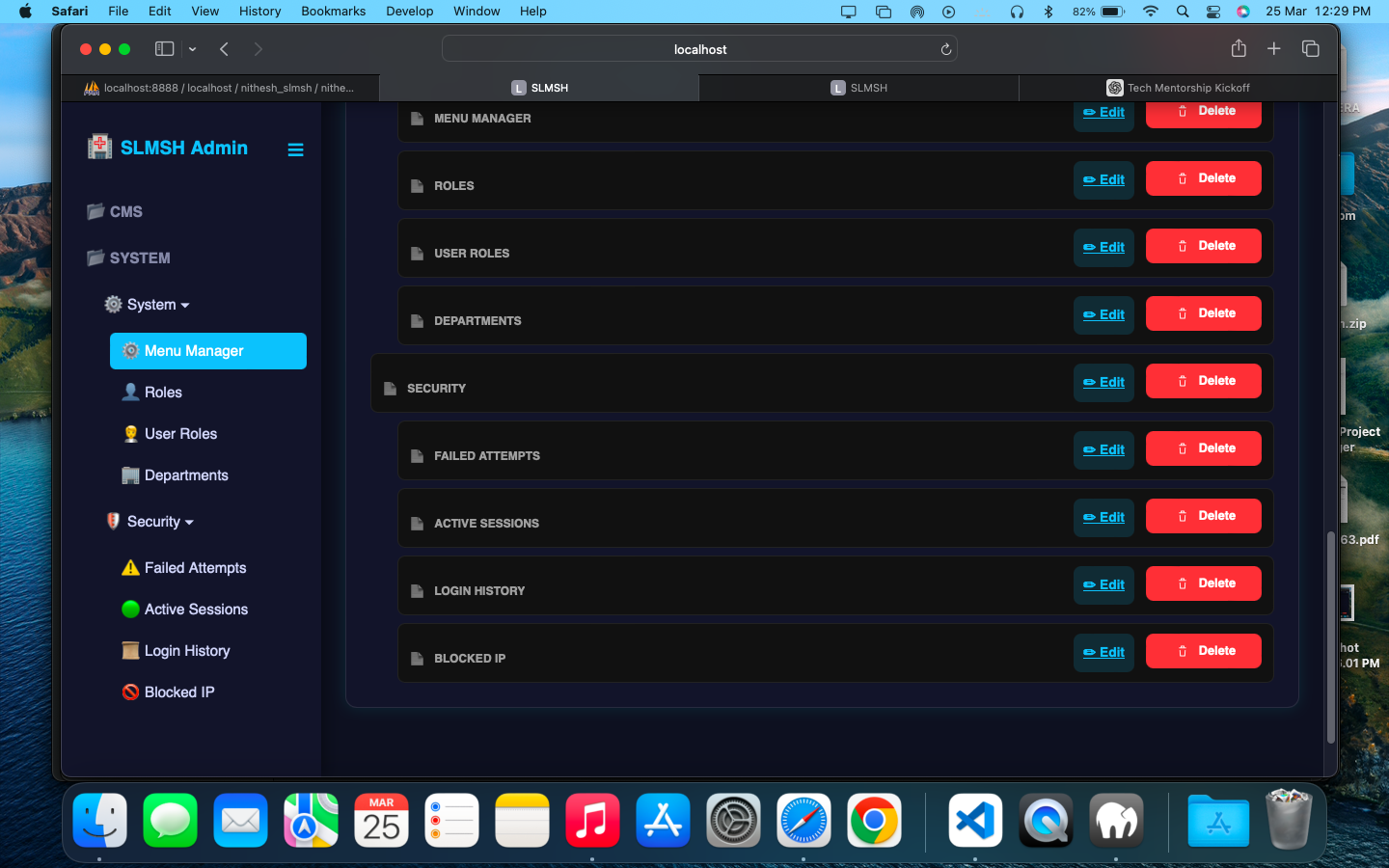
Task: Edit the MENU MANAGER row
Action: (1103, 112)
